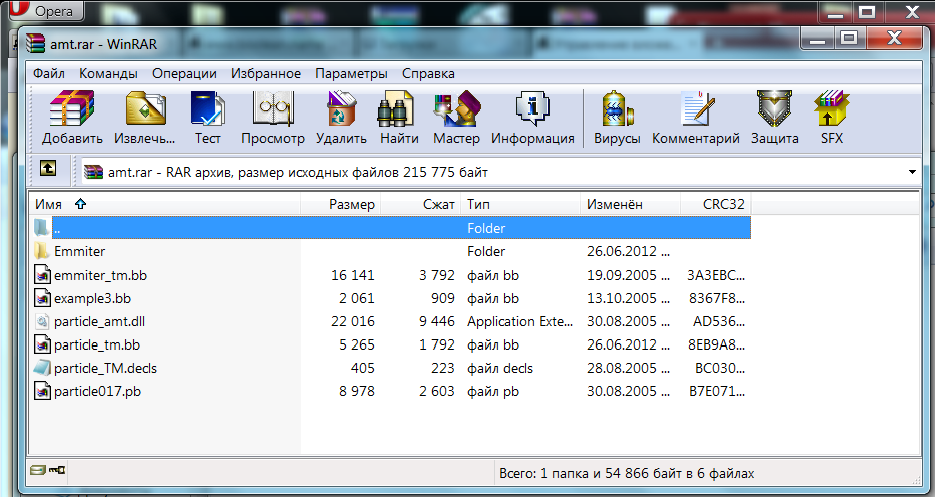The height and width of the screenshot is (497, 935).
Task: Go up one folder level button
Action: (47, 171)
